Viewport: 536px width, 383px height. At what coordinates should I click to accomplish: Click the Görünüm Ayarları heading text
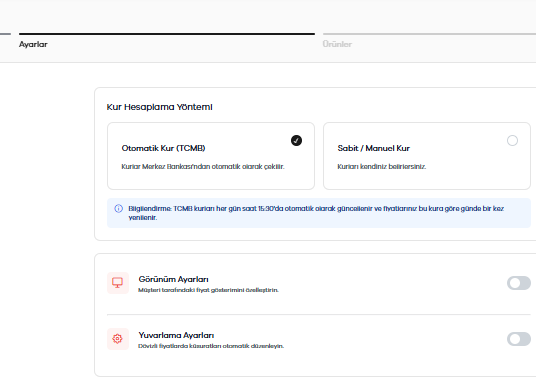click(173, 279)
